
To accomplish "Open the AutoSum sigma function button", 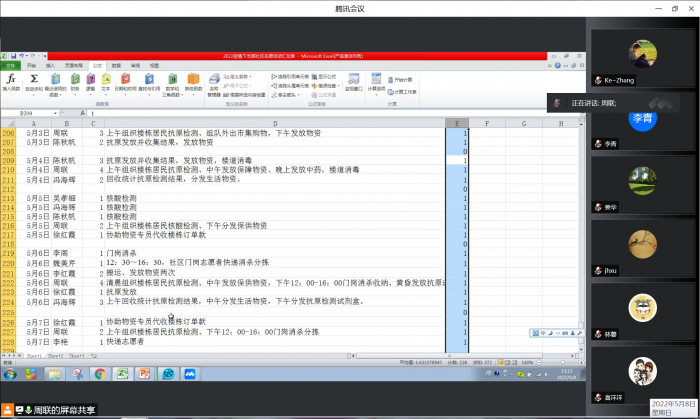I will pyautogui.click(x=33, y=84).
